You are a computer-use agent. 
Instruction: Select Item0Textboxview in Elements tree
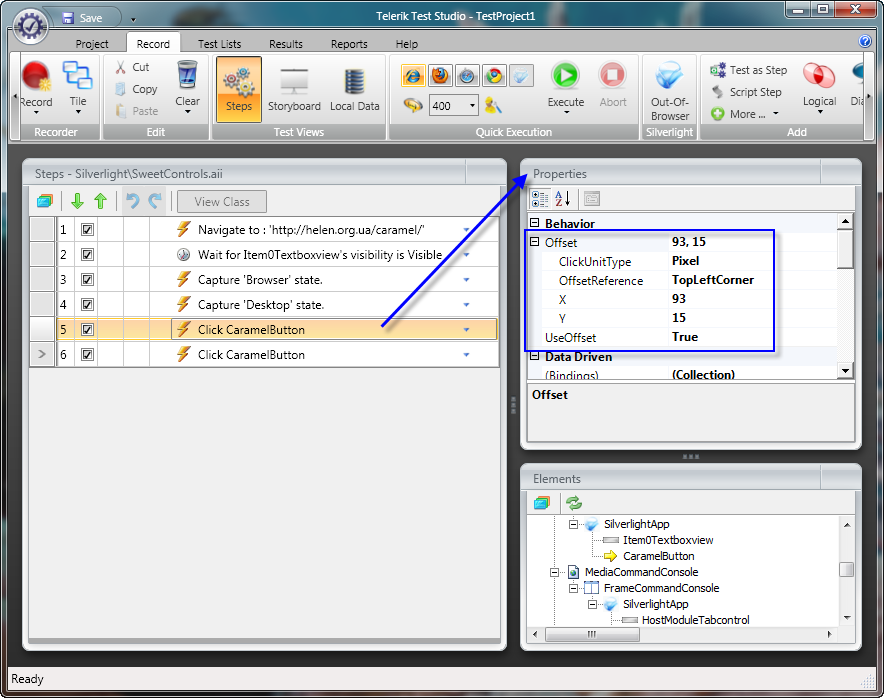click(x=668, y=540)
